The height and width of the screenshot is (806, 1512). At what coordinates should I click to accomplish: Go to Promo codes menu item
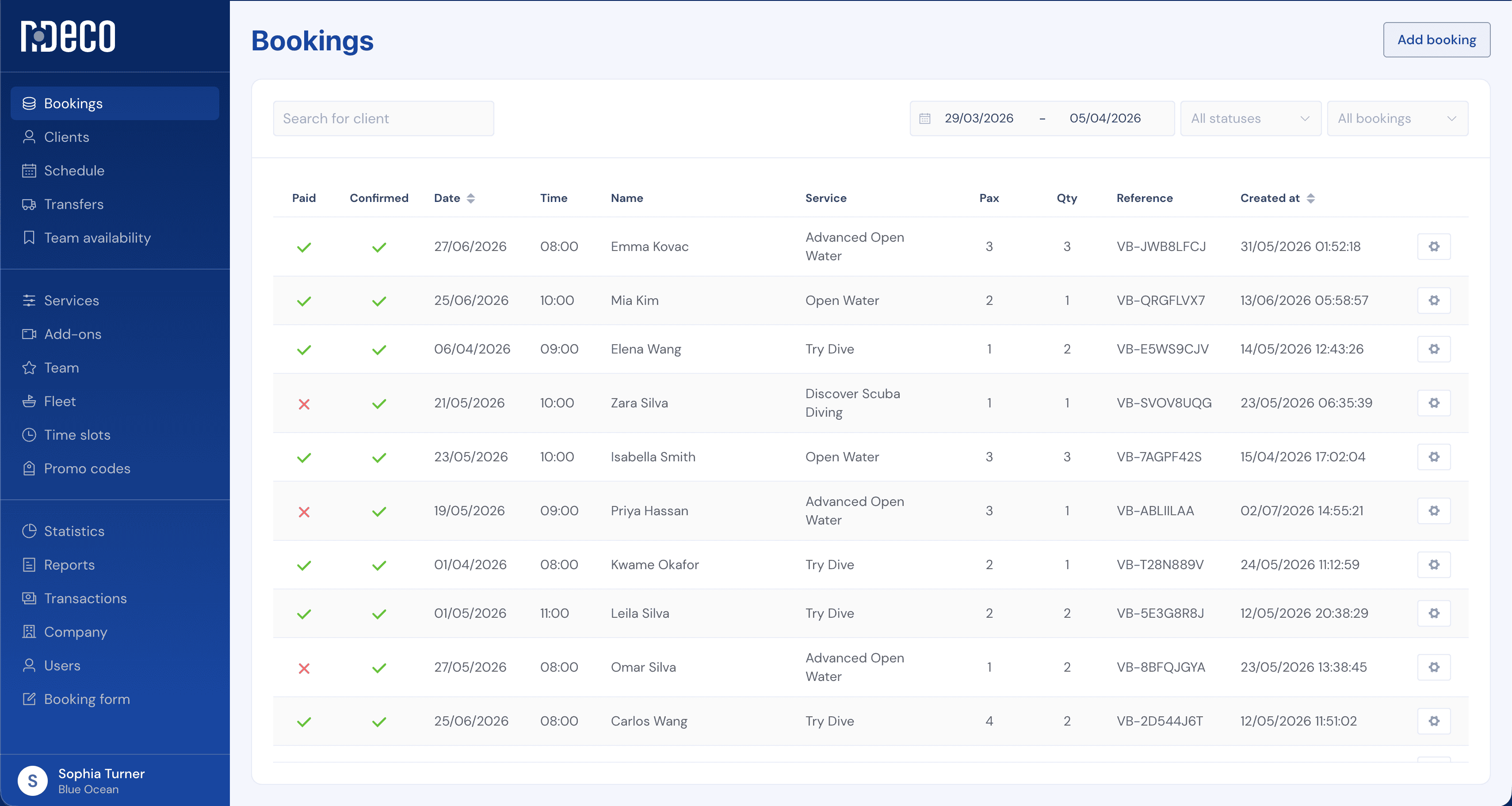pyautogui.click(x=87, y=468)
